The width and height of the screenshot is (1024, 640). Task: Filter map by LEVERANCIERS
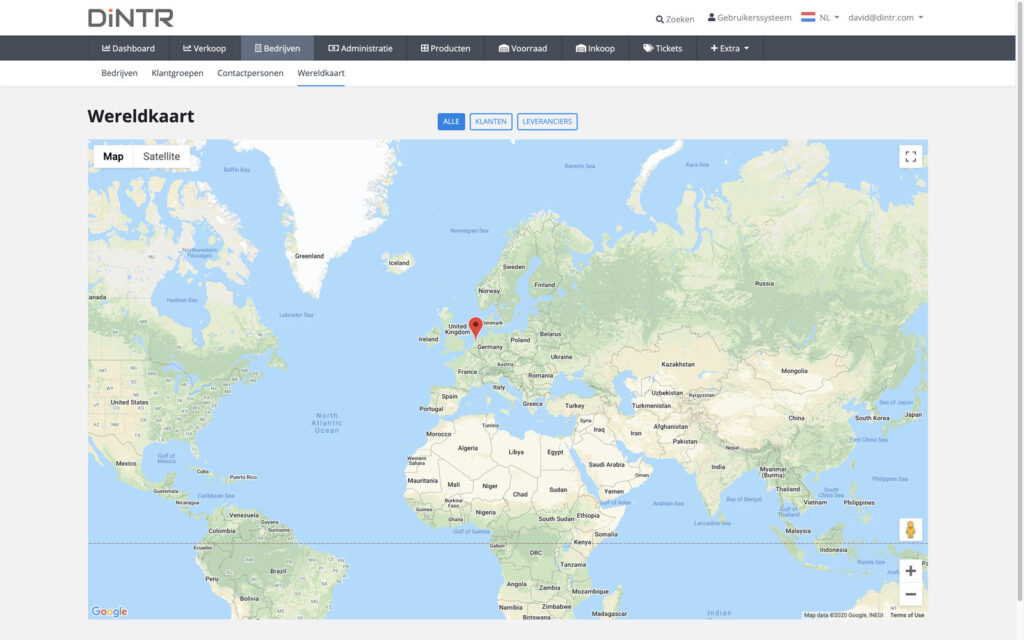click(x=547, y=121)
